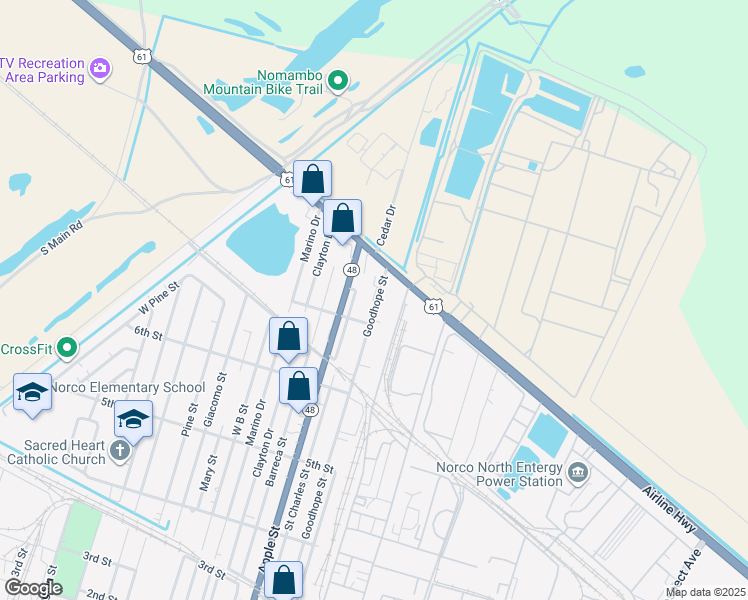
Task: Open the Norco Elementary School graduation cap marker
Action: point(32,393)
